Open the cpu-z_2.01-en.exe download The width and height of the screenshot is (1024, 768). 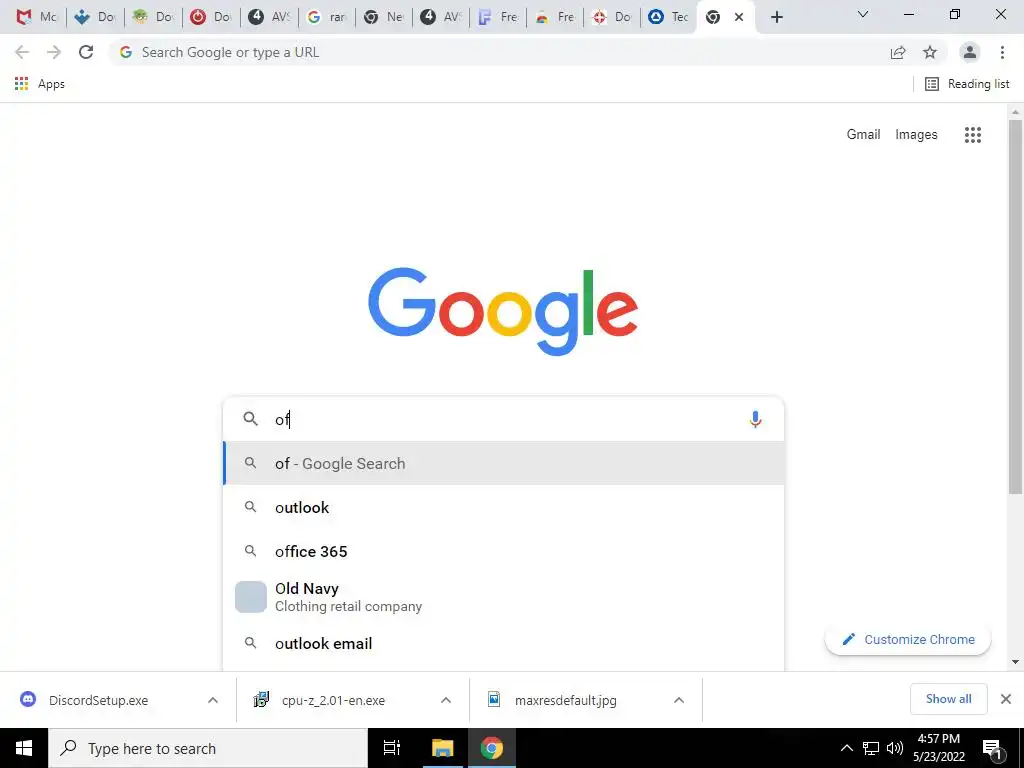(x=333, y=700)
